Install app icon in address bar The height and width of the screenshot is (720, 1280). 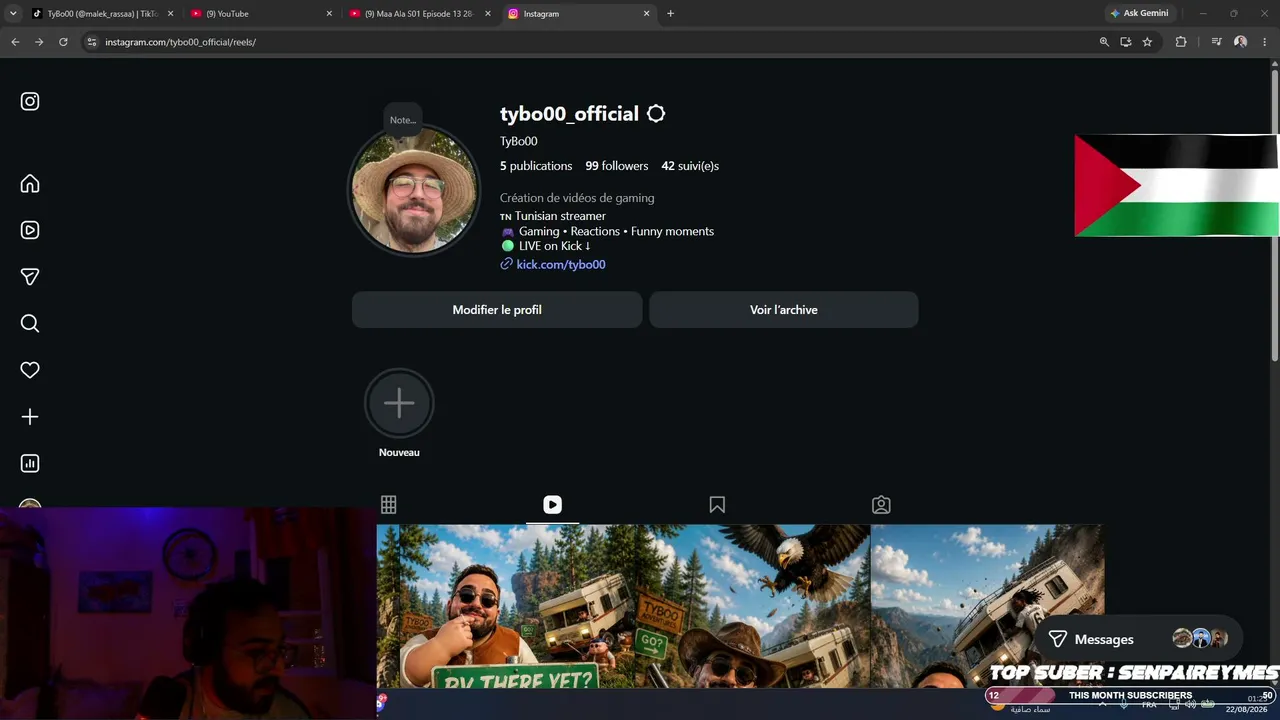[1126, 42]
